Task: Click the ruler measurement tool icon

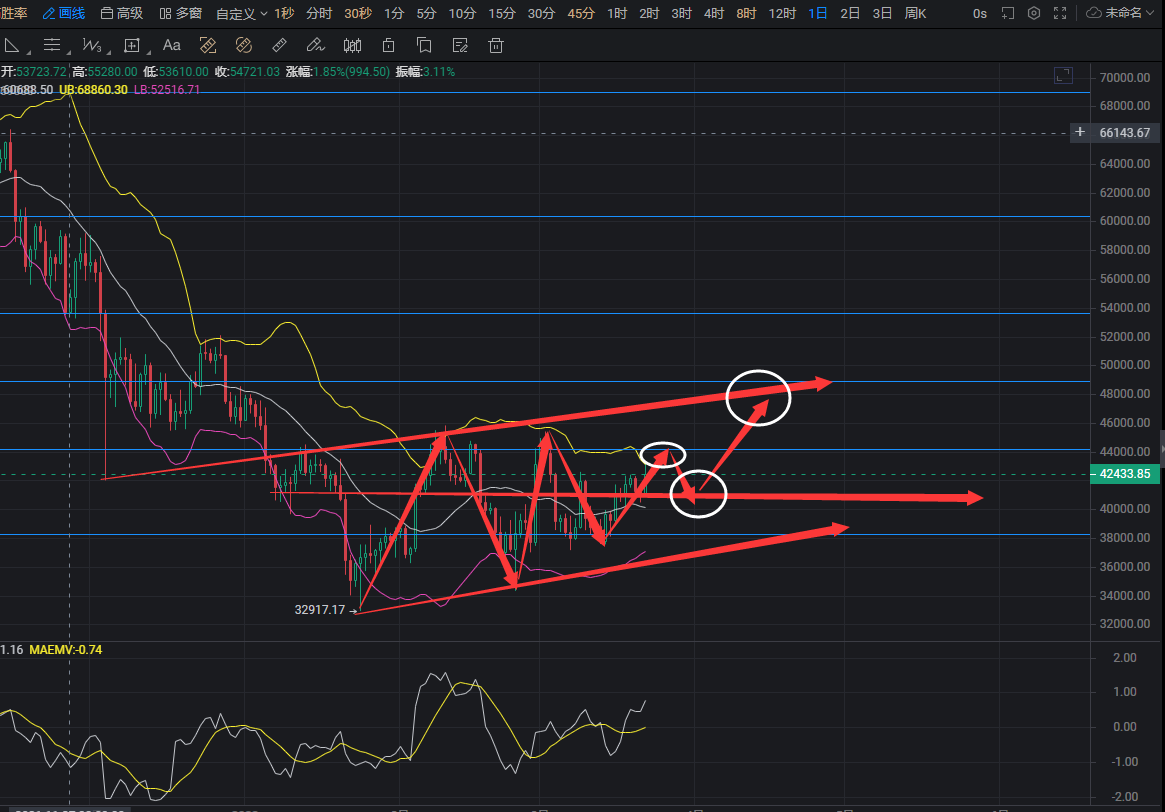Action: 280,45
